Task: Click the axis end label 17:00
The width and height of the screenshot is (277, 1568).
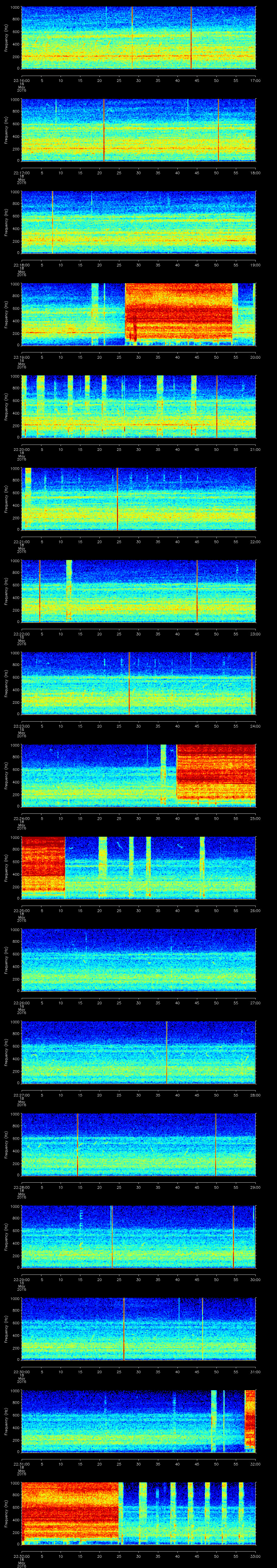Action: 255,80
